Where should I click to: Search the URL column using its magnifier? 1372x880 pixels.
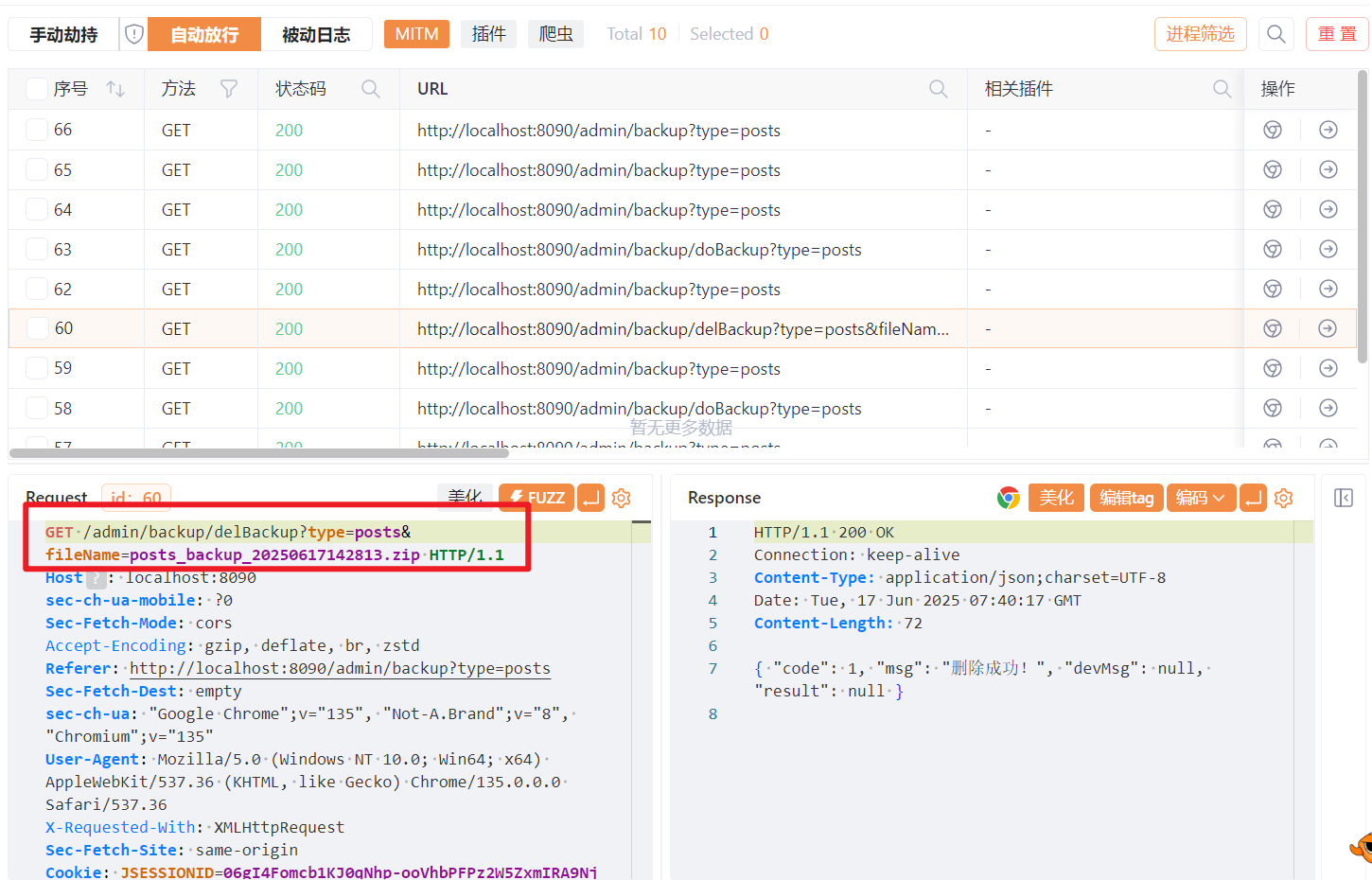tap(938, 89)
